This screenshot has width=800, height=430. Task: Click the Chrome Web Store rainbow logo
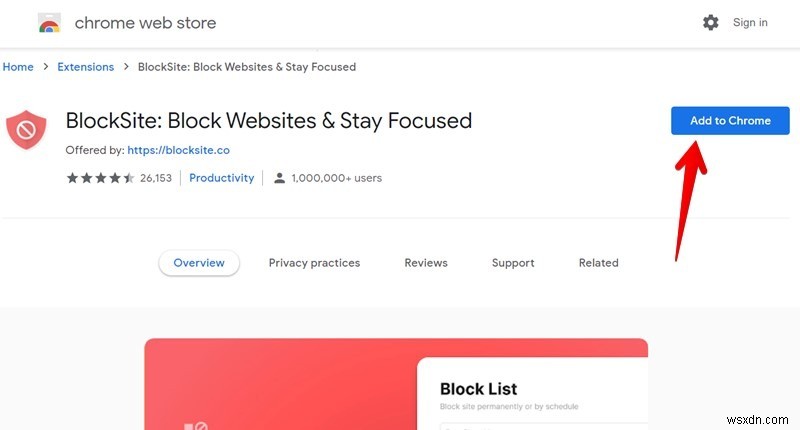[x=49, y=23]
